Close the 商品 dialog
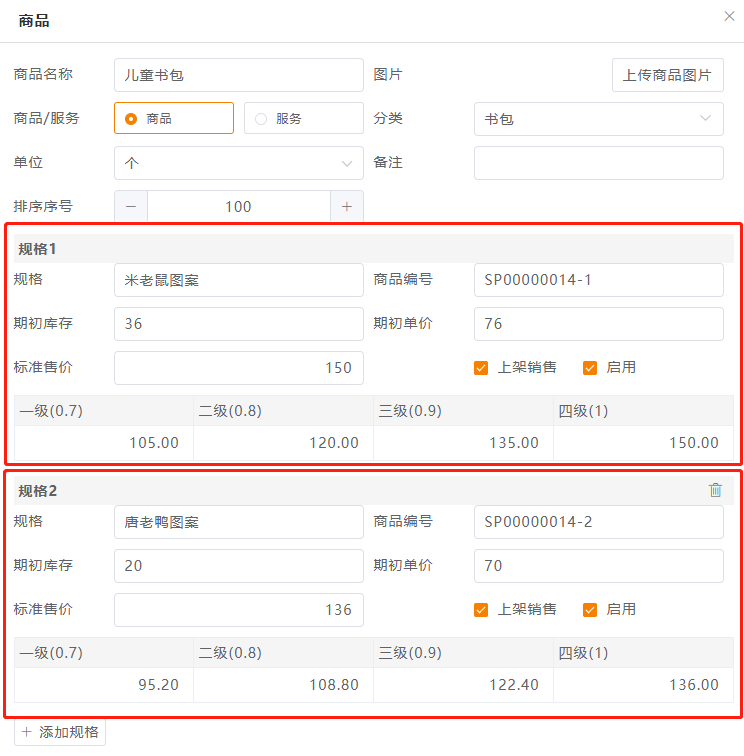 [x=728, y=17]
